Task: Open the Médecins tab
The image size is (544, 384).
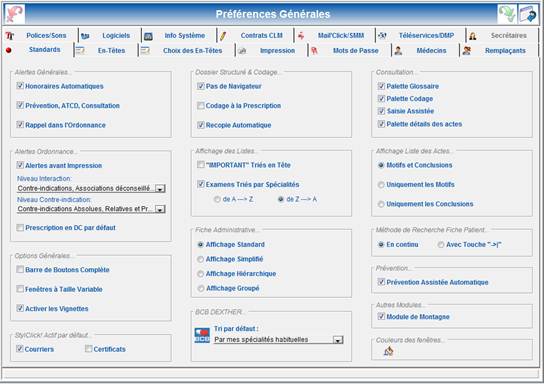Action: click(x=431, y=51)
